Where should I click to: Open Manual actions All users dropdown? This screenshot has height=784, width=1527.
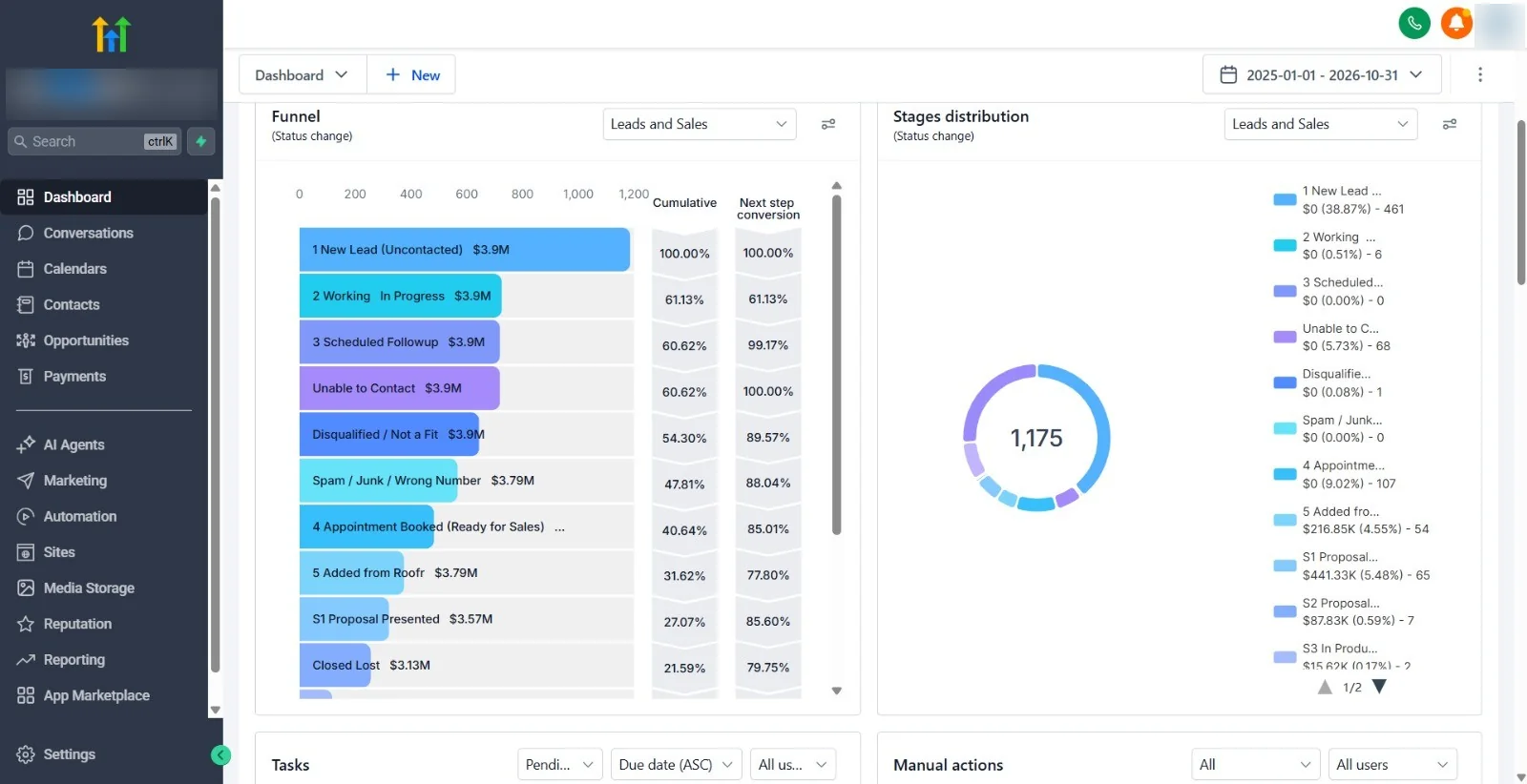coord(1392,764)
